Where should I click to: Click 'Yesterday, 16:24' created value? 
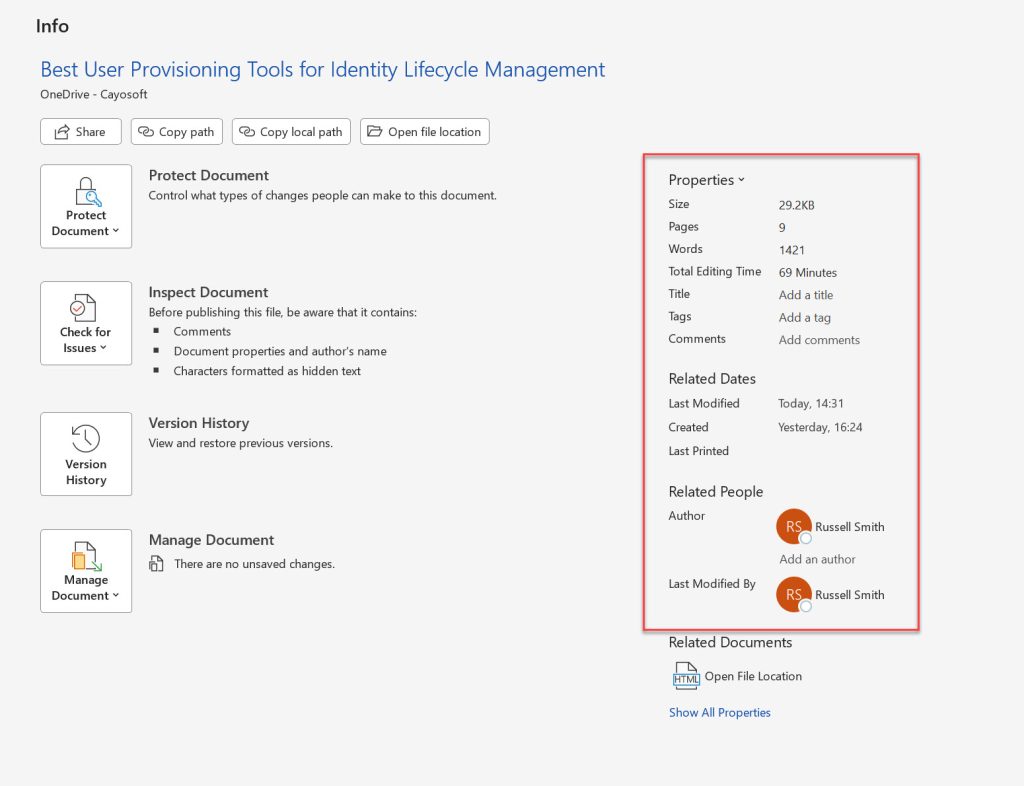(x=820, y=427)
